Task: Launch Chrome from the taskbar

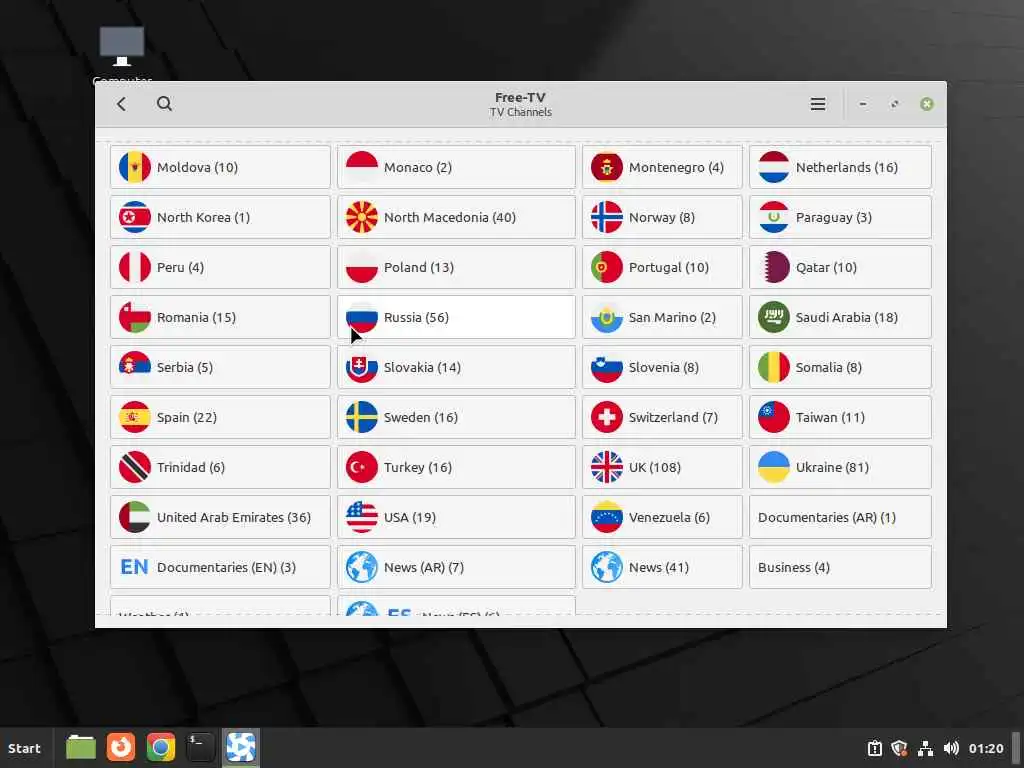Action: pyautogui.click(x=161, y=748)
